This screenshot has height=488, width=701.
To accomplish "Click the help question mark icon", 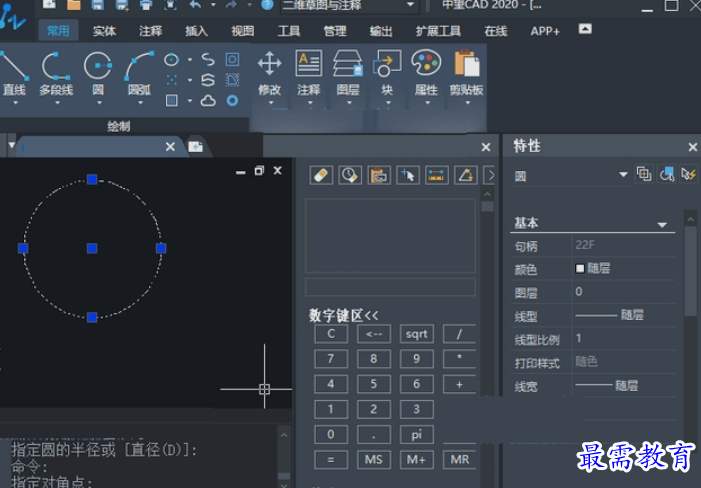I will 267,5.
